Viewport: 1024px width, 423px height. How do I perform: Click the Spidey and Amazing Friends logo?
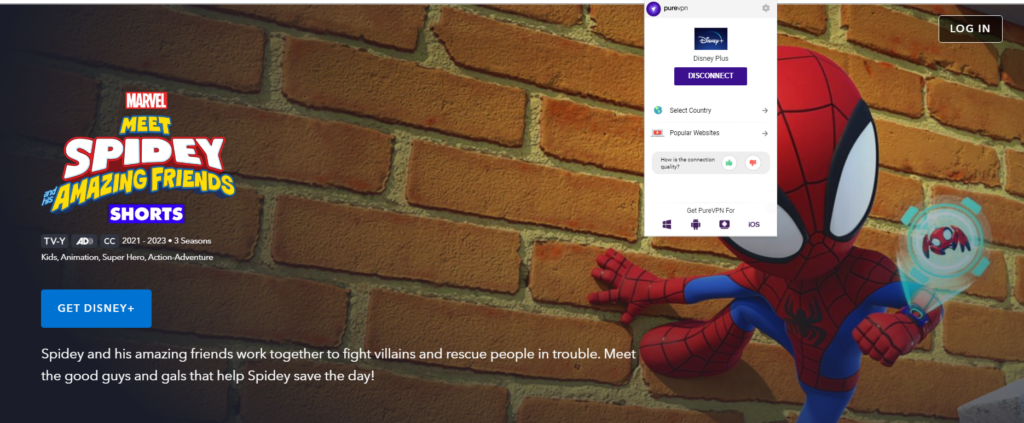point(138,157)
